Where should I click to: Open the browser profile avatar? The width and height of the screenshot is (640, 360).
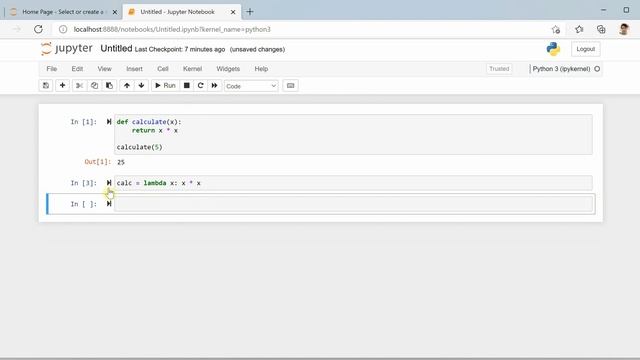pos(624,29)
